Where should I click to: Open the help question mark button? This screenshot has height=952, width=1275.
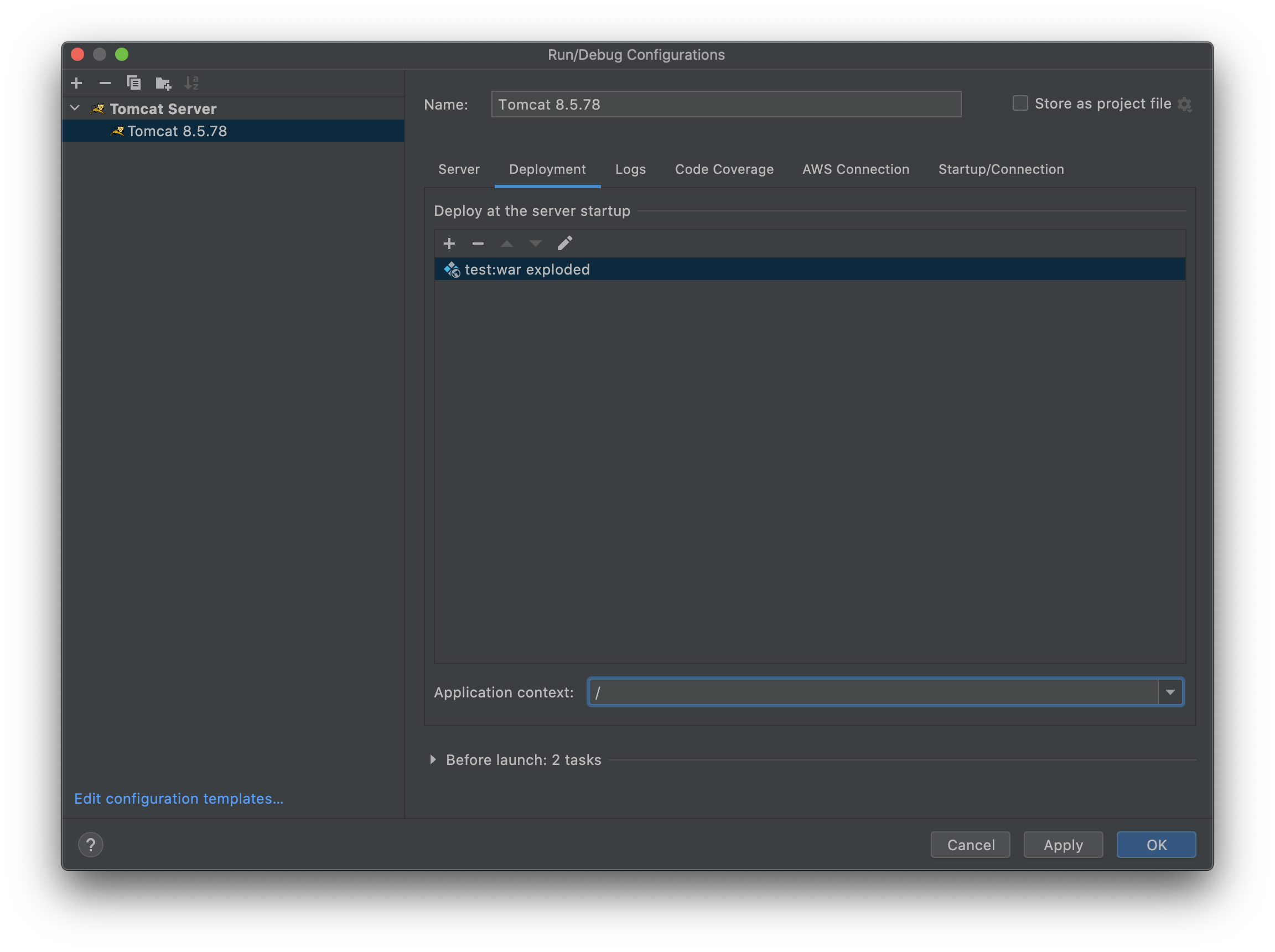point(90,845)
